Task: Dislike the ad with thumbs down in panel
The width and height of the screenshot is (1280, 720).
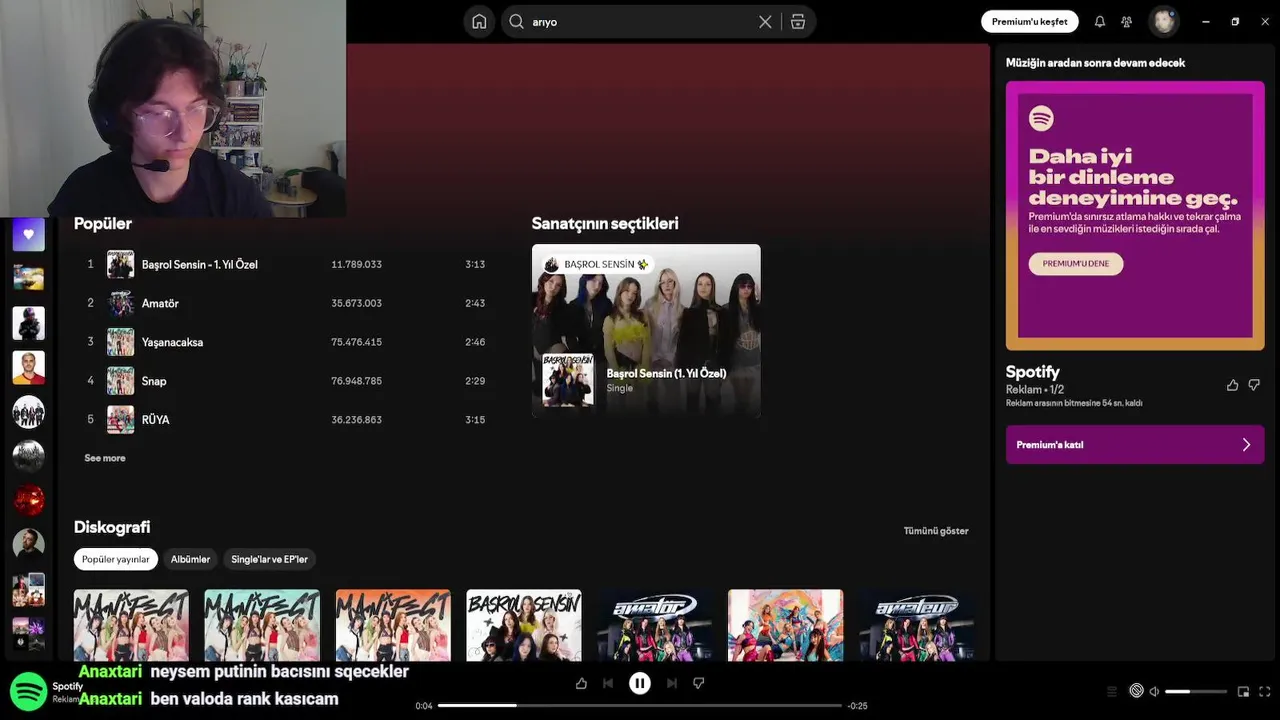Action: 1254,385
